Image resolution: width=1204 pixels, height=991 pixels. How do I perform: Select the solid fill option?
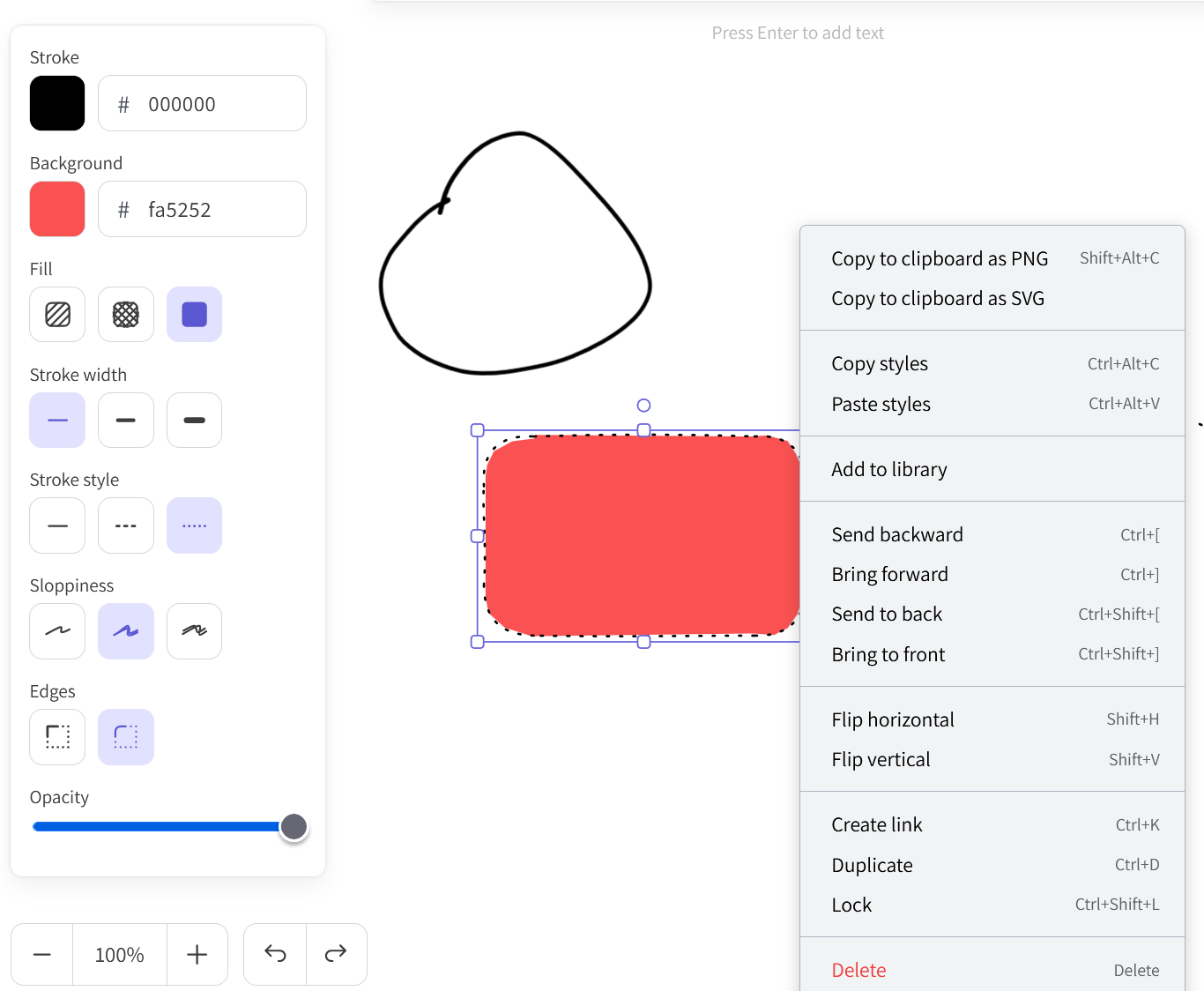(194, 314)
